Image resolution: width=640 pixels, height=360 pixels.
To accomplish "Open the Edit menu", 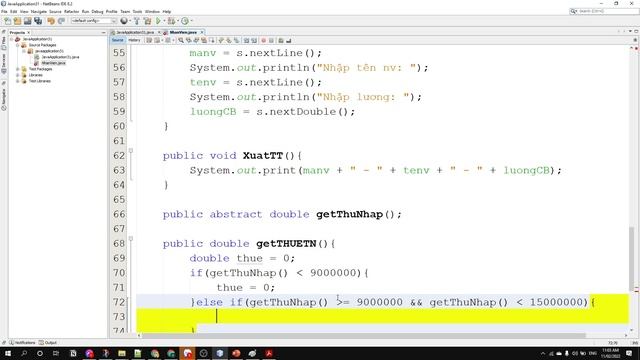I will point(13,11).
